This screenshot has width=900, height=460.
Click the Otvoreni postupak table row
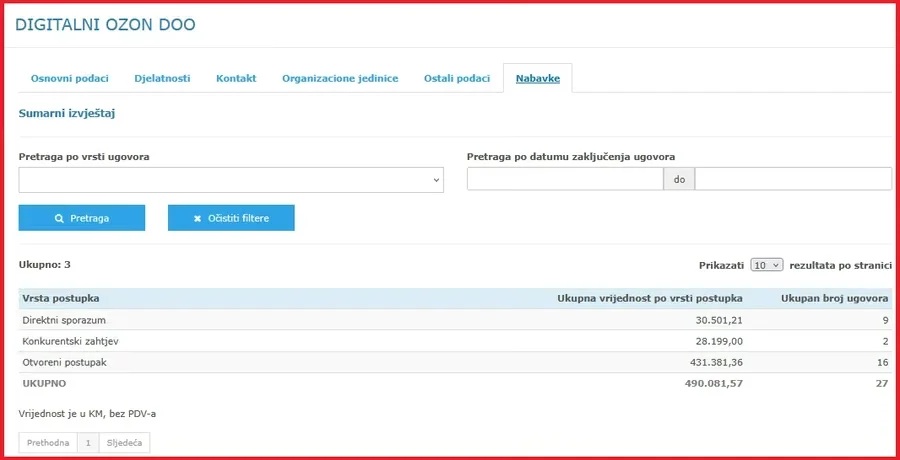click(455, 362)
